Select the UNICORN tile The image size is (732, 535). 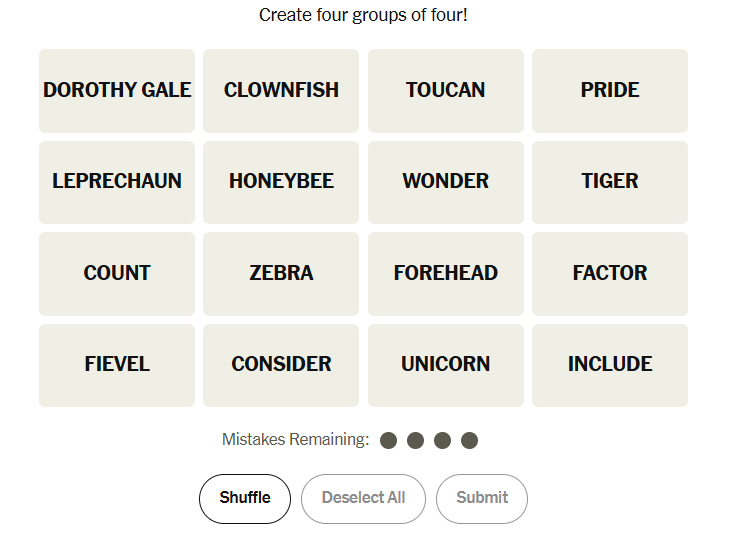tap(445, 365)
